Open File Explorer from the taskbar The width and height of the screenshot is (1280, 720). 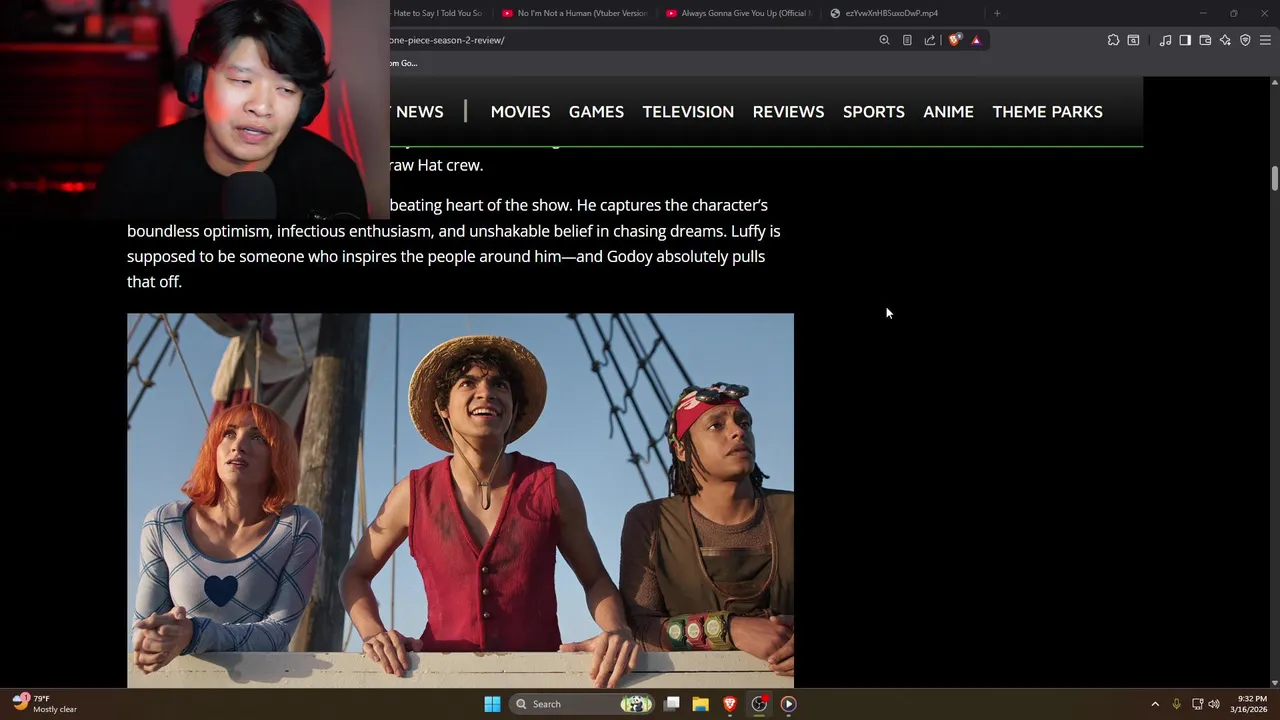pyautogui.click(x=701, y=704)
